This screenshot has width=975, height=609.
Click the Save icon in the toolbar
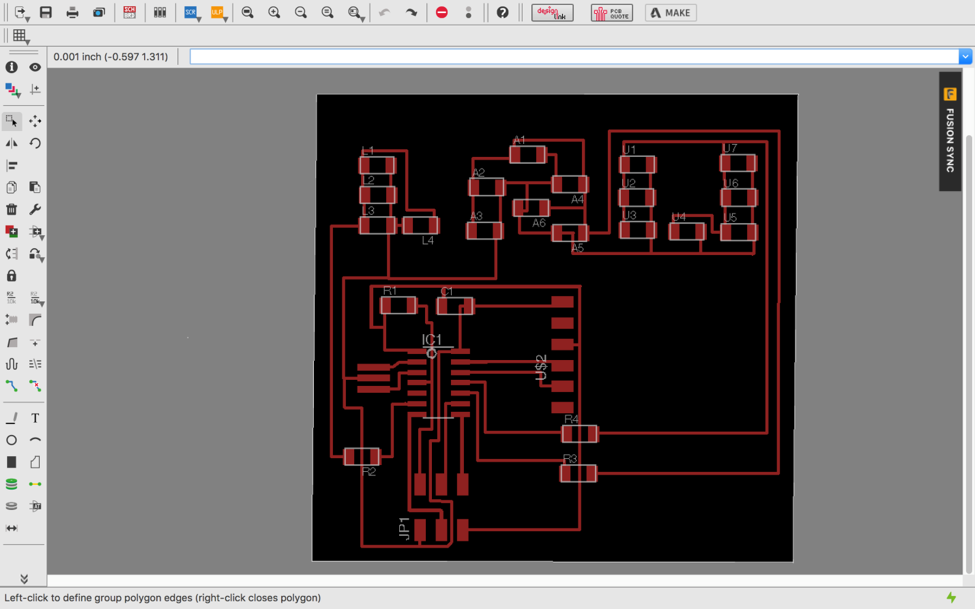click(46, 13)
